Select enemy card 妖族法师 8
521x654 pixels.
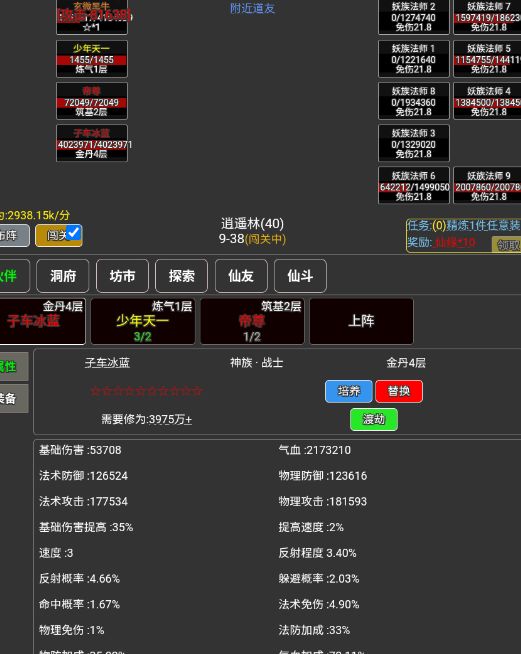point(414,101)
